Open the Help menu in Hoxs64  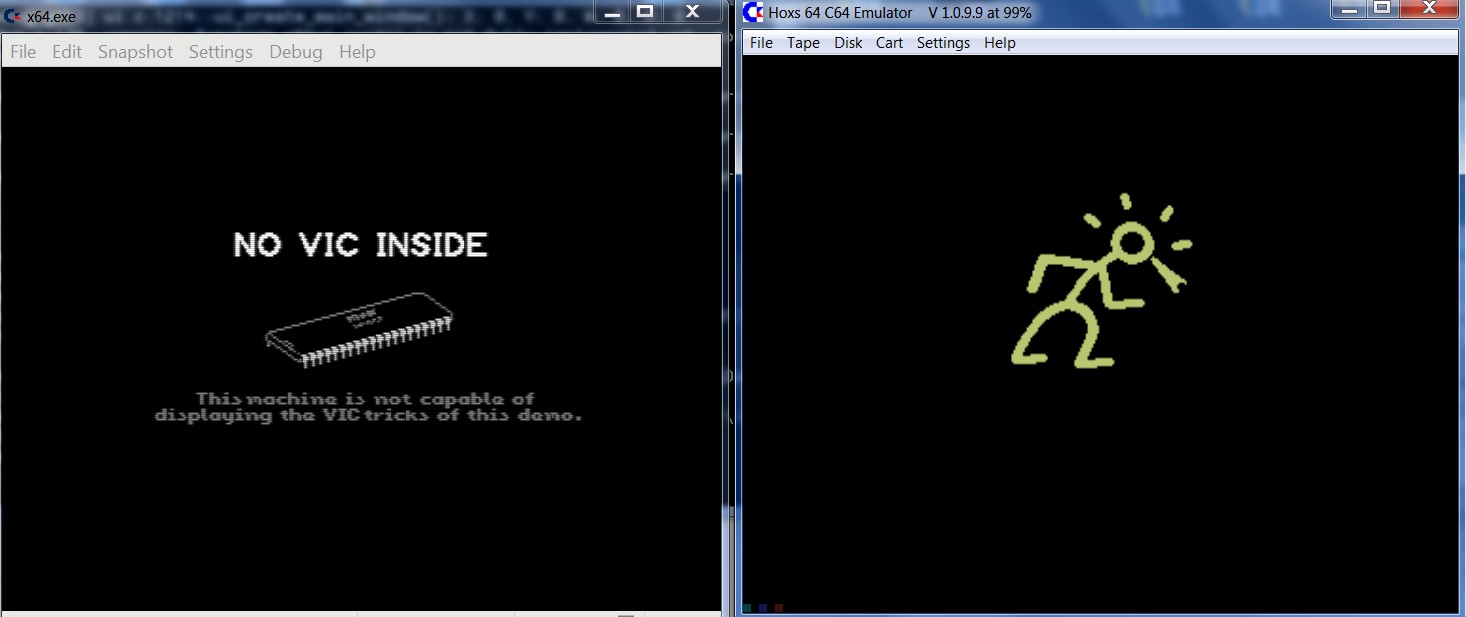(x=1000, y=43)
